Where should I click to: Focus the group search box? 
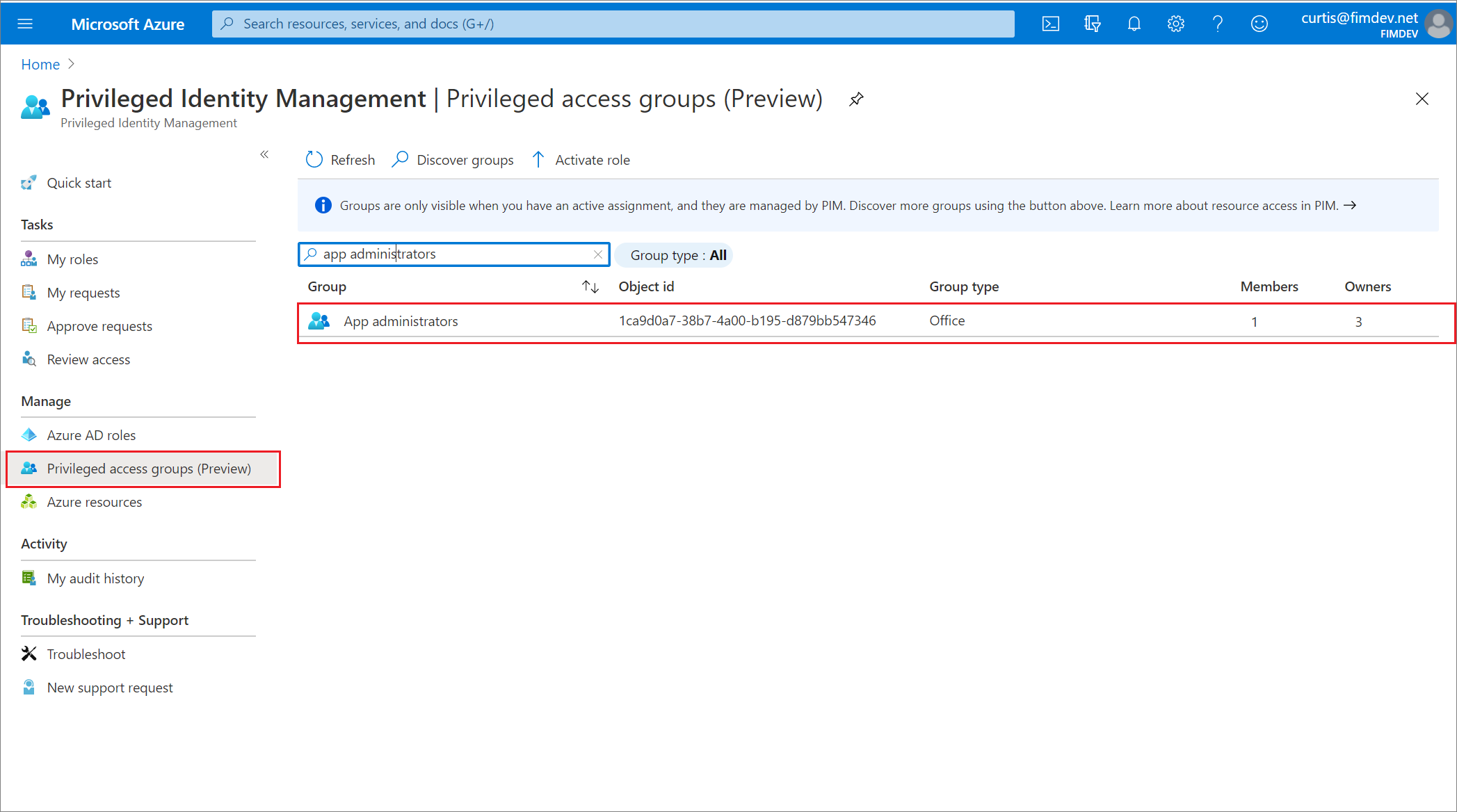(454, 254)
